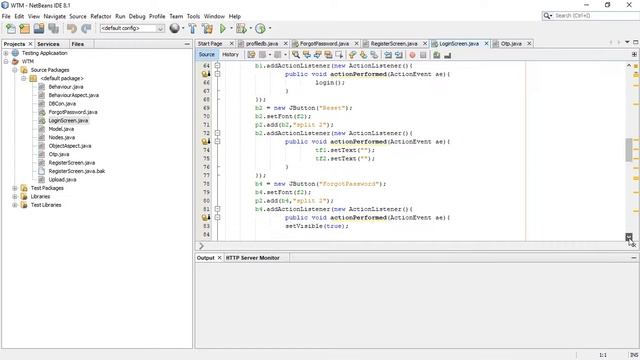Click the Shift Line Right icon
The image size is (640, 360).
click(399, 55)
